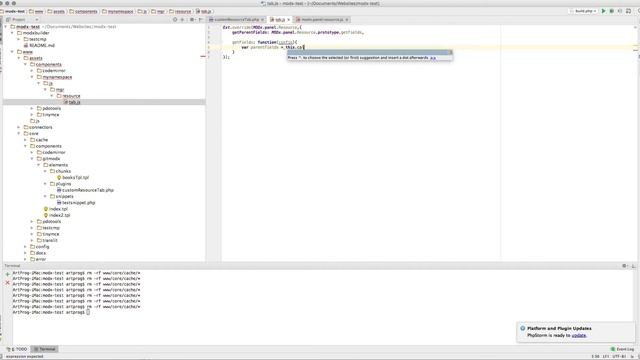The width and height of the screenshot is (640, 360).
Task: Collapse the modxbuilder folder
Action: point(12,33)
